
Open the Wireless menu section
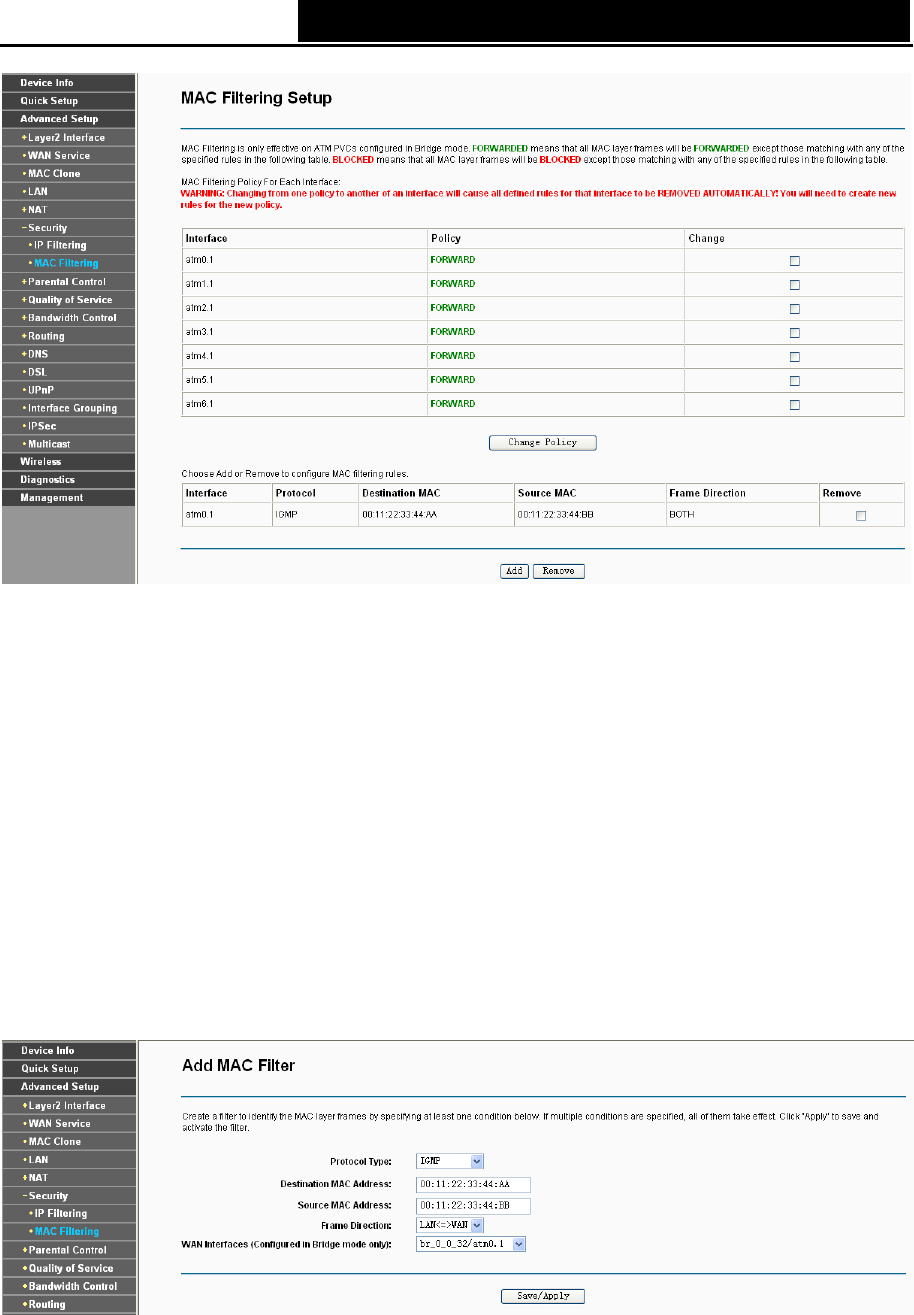point(68,462)
